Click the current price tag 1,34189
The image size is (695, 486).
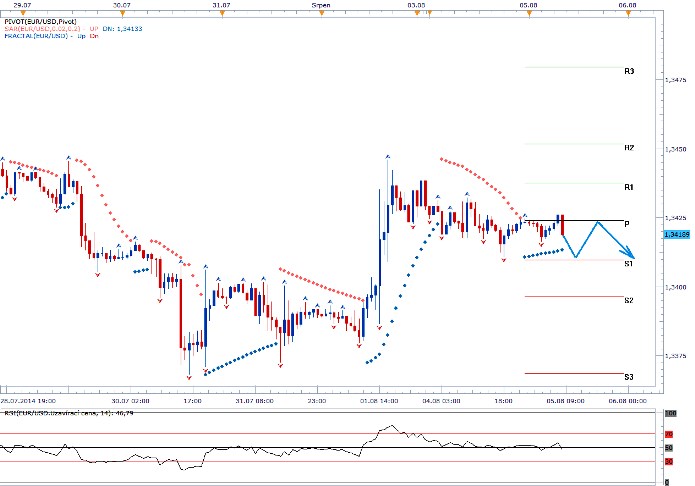[676, 234]
